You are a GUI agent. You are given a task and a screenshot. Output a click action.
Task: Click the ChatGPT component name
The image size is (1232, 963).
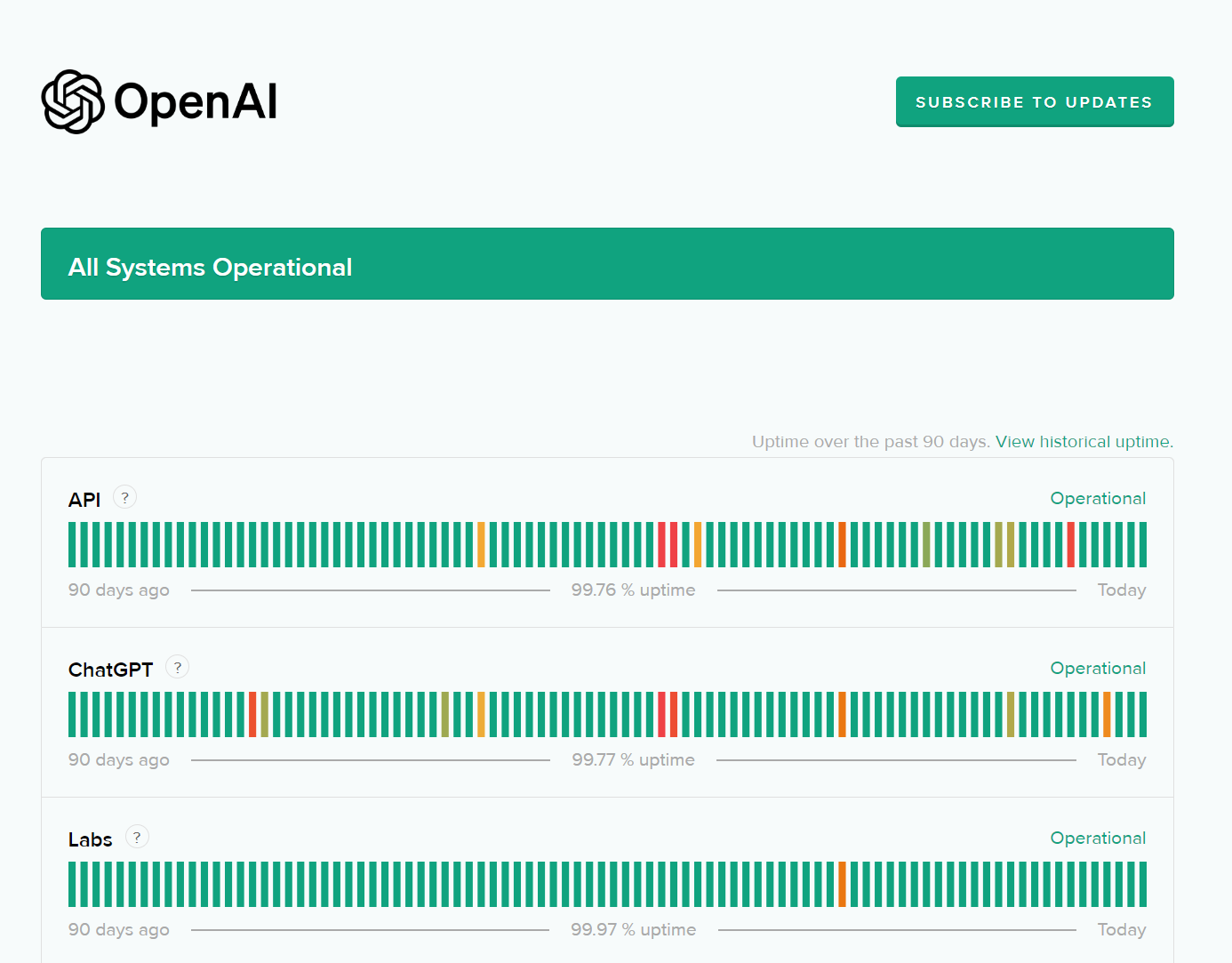click(x=111, y=670)
